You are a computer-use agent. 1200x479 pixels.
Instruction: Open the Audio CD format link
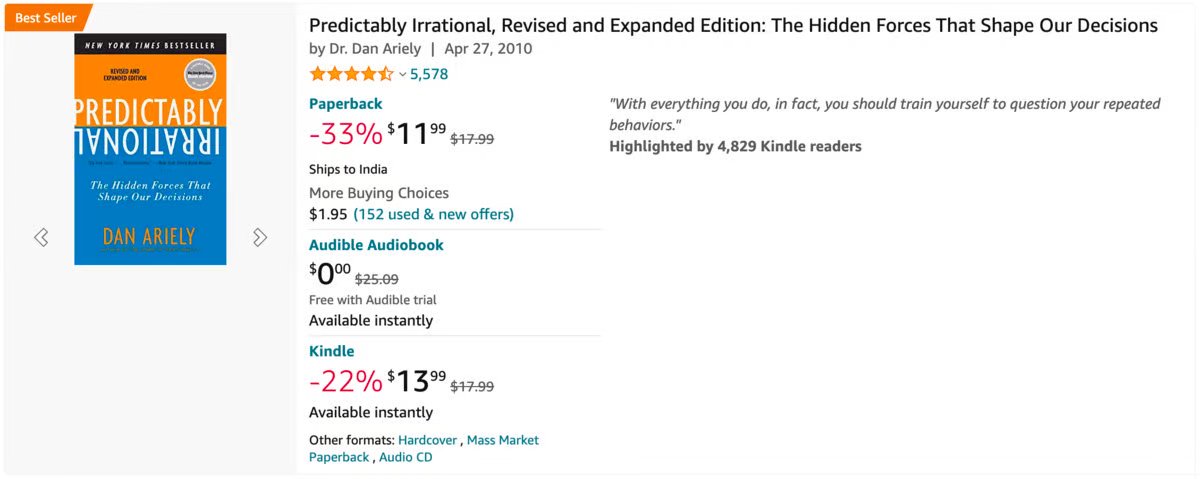406,457
